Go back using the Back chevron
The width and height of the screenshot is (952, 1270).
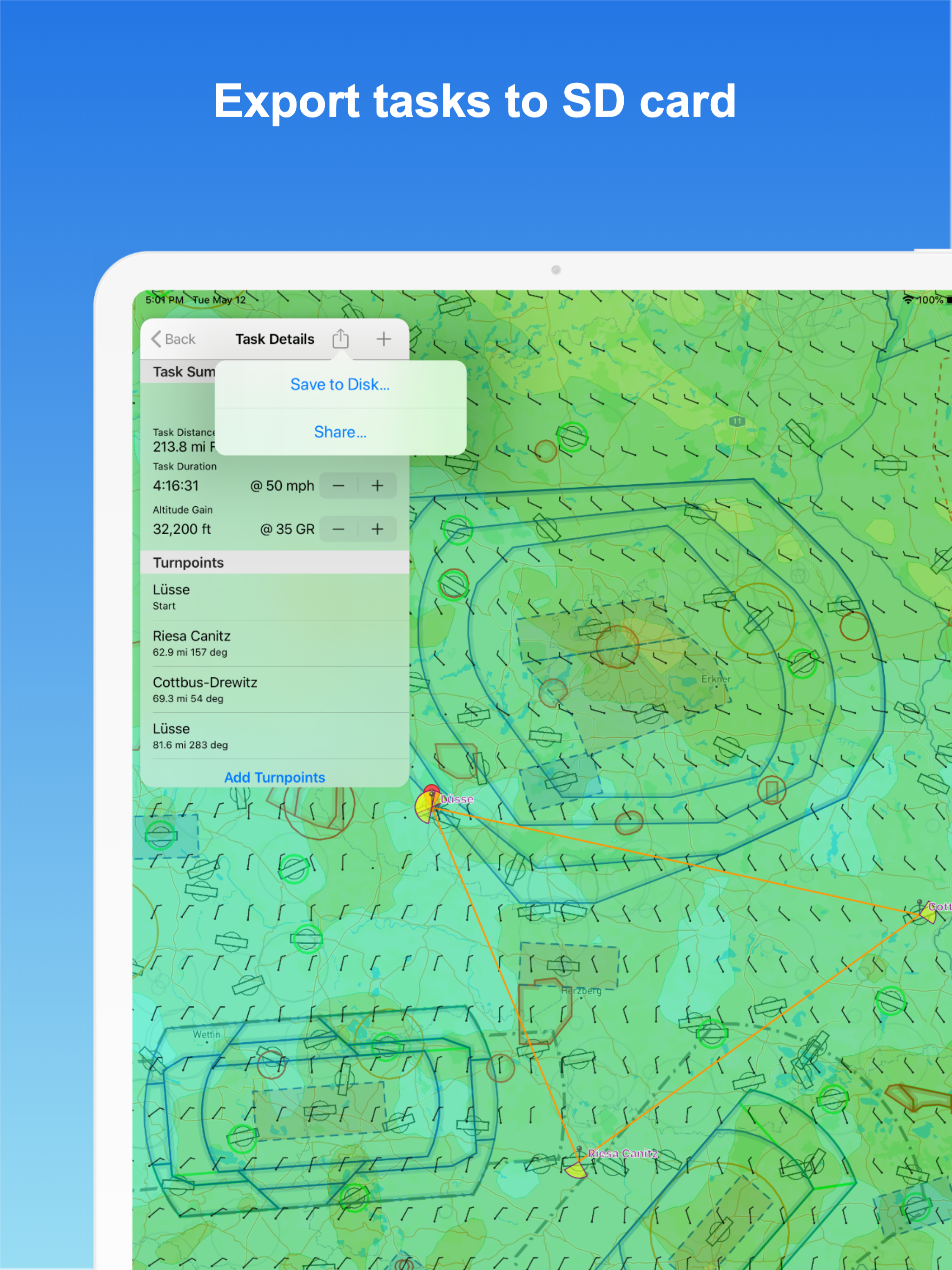click(173, 339)
